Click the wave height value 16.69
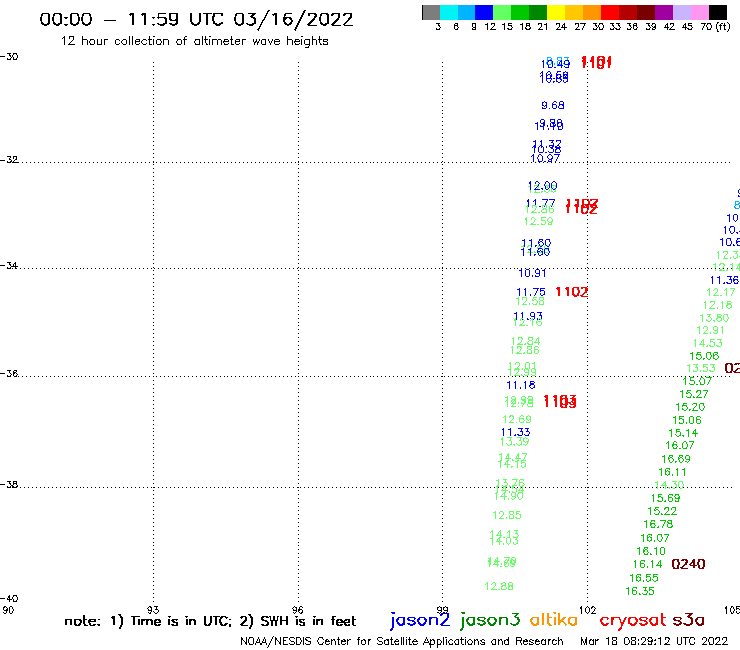The width and height of the screenshot is (740, 650). click(676, 459)
